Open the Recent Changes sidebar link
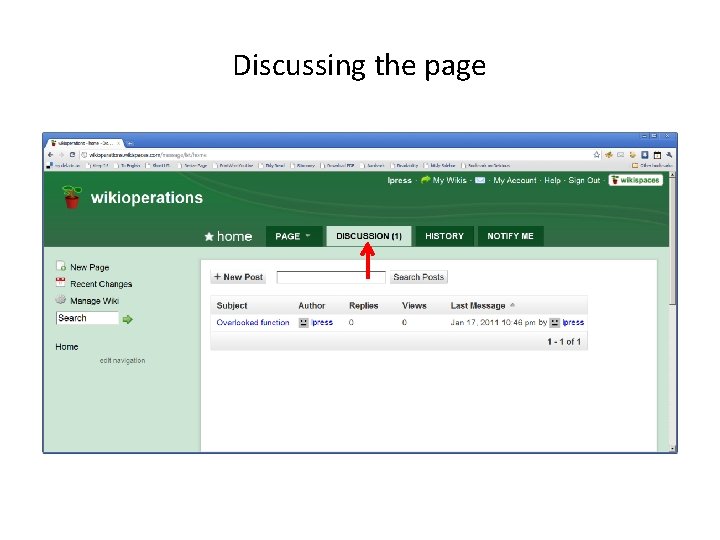Screen dimensions: 720x540 [x=101, y=284]
